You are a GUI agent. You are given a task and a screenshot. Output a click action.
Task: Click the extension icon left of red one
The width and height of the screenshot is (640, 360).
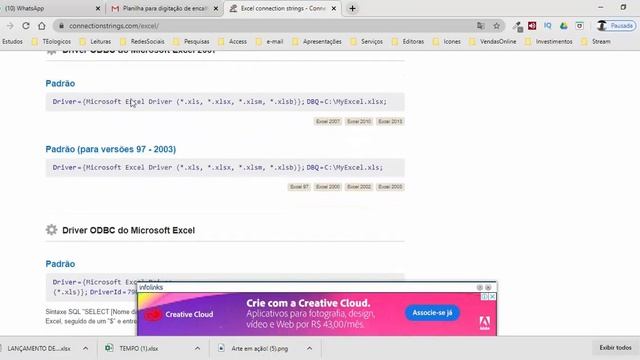[518, 27]
